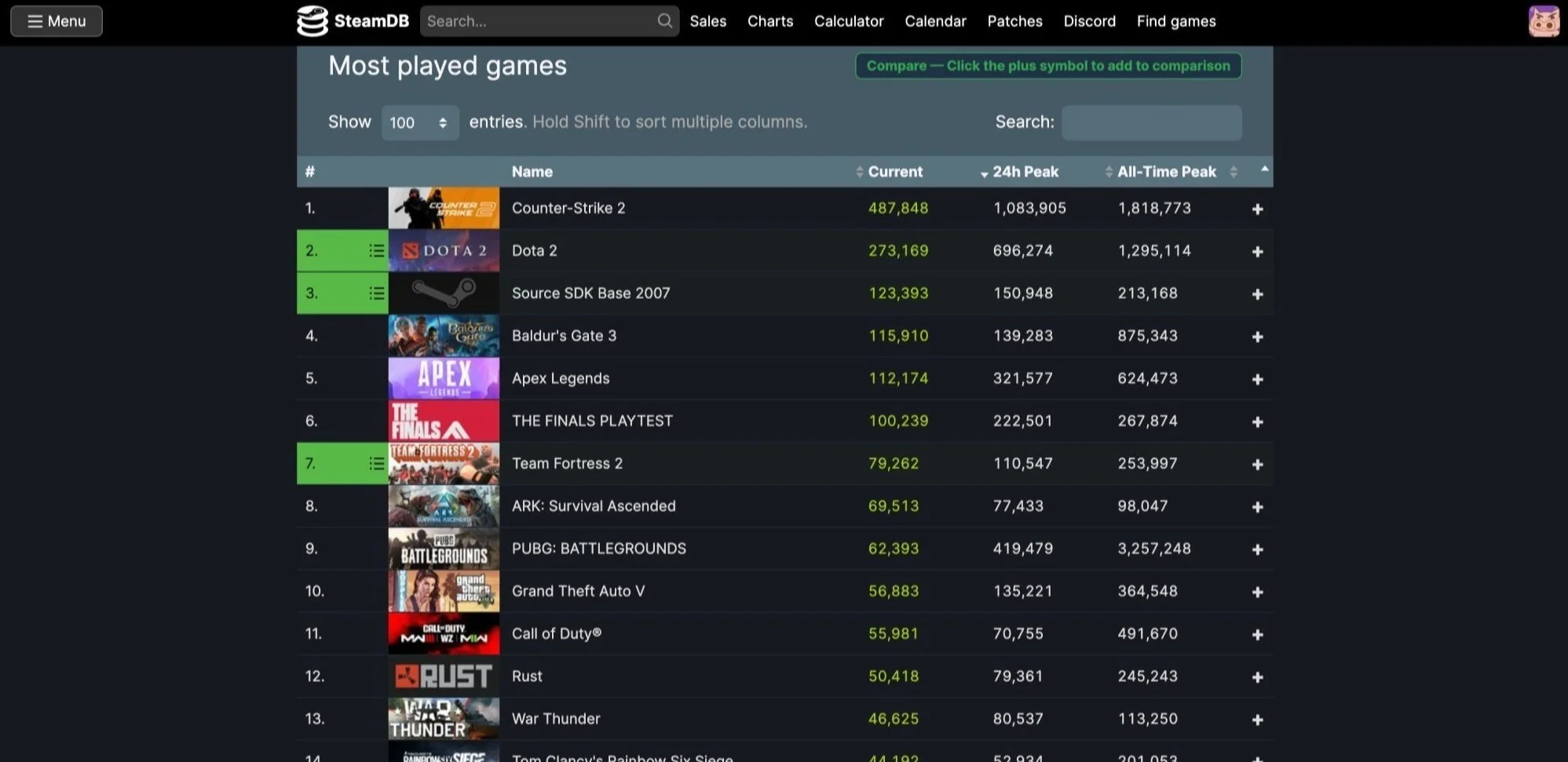The image size is (1568, 762).
Task: Open the Charts nav item
Action: (x=769, y=21)
